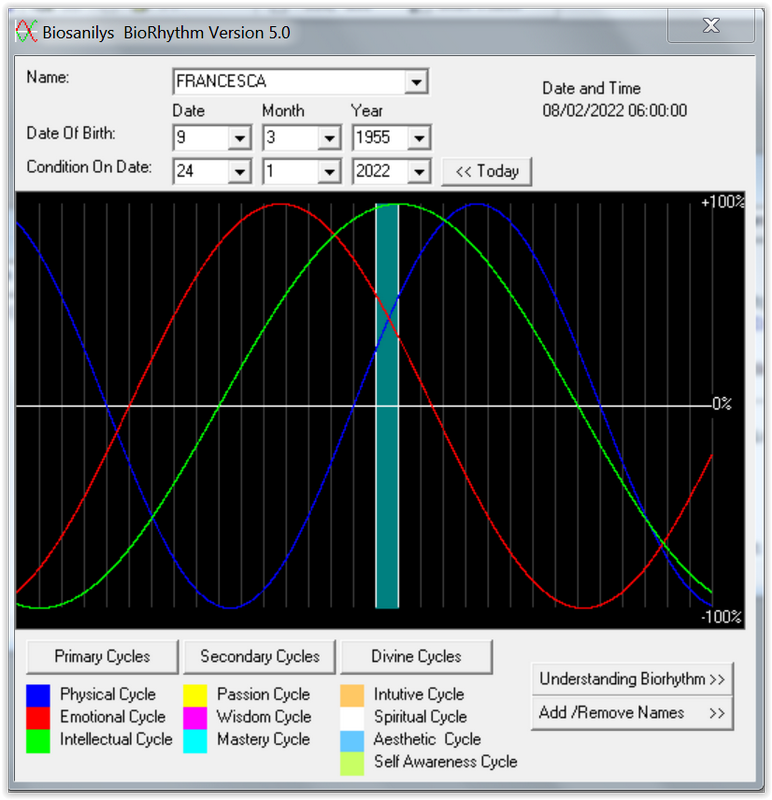Click the green Intellectual Cycle swatch
The width and height of the screenshot is (772, 800).
[x=38, y=740]
